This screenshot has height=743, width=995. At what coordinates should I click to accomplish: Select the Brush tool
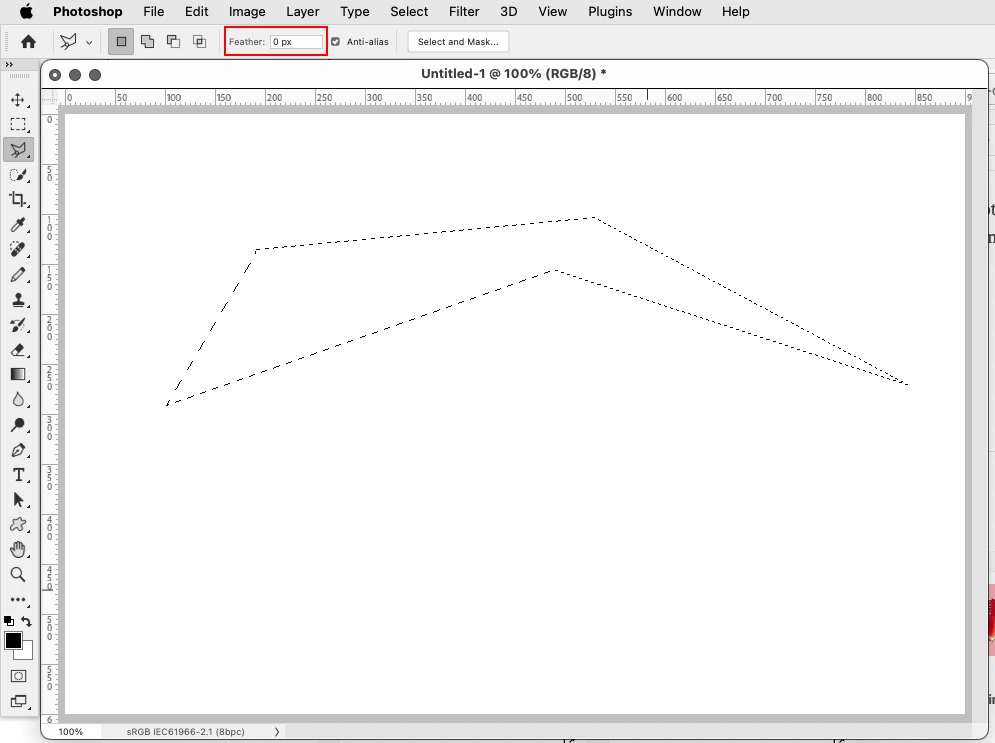18,275
